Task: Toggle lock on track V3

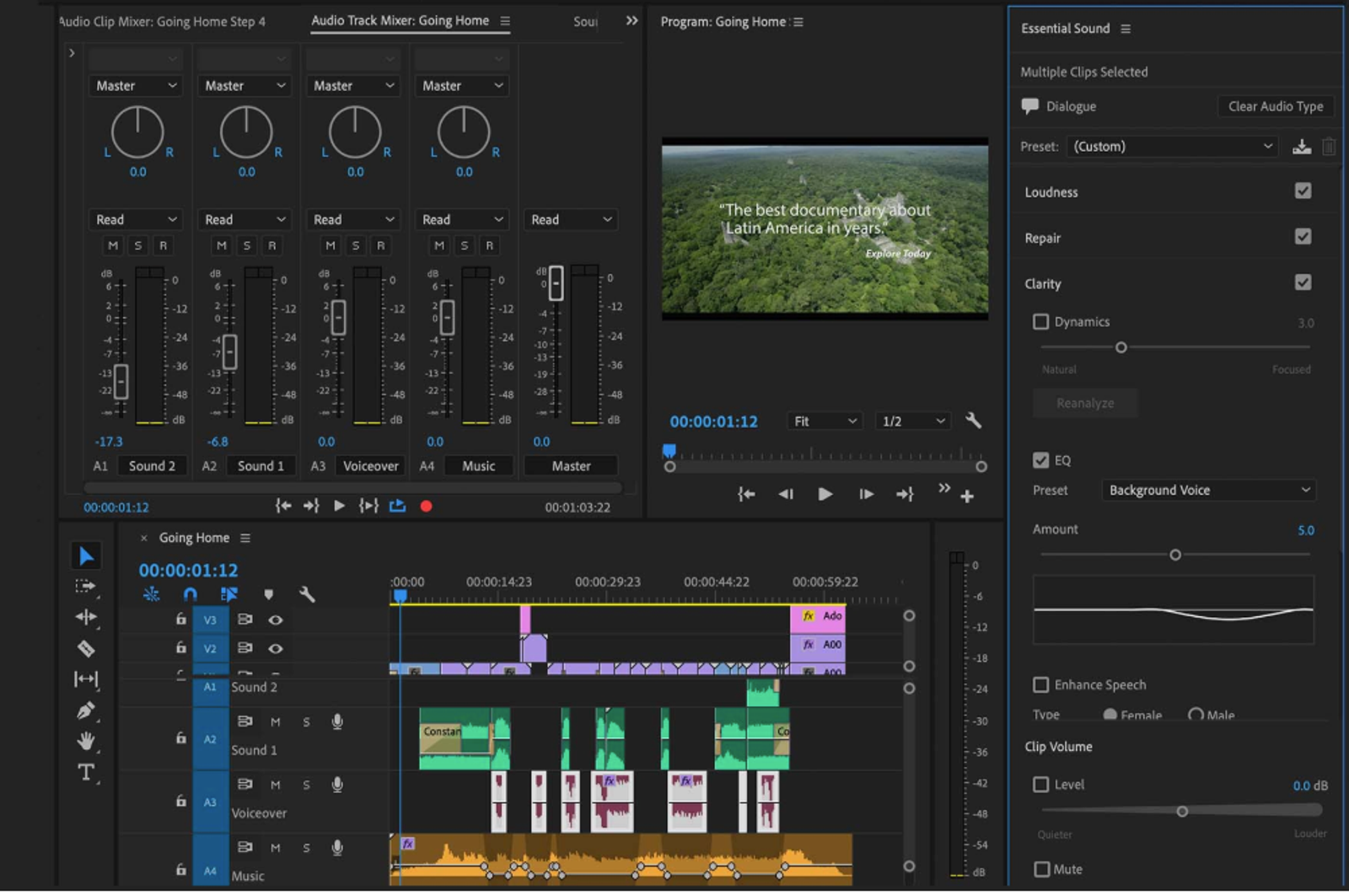Action: 180,620
